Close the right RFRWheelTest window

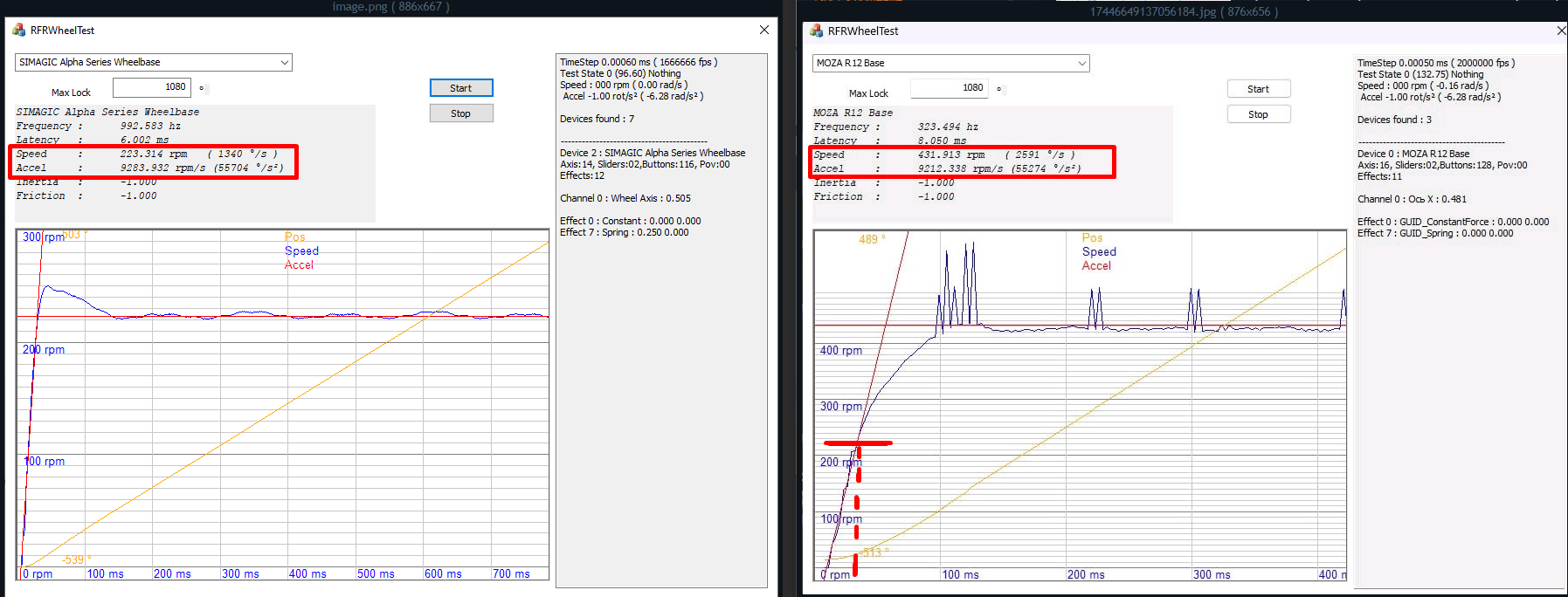[x=1561, y=31]
